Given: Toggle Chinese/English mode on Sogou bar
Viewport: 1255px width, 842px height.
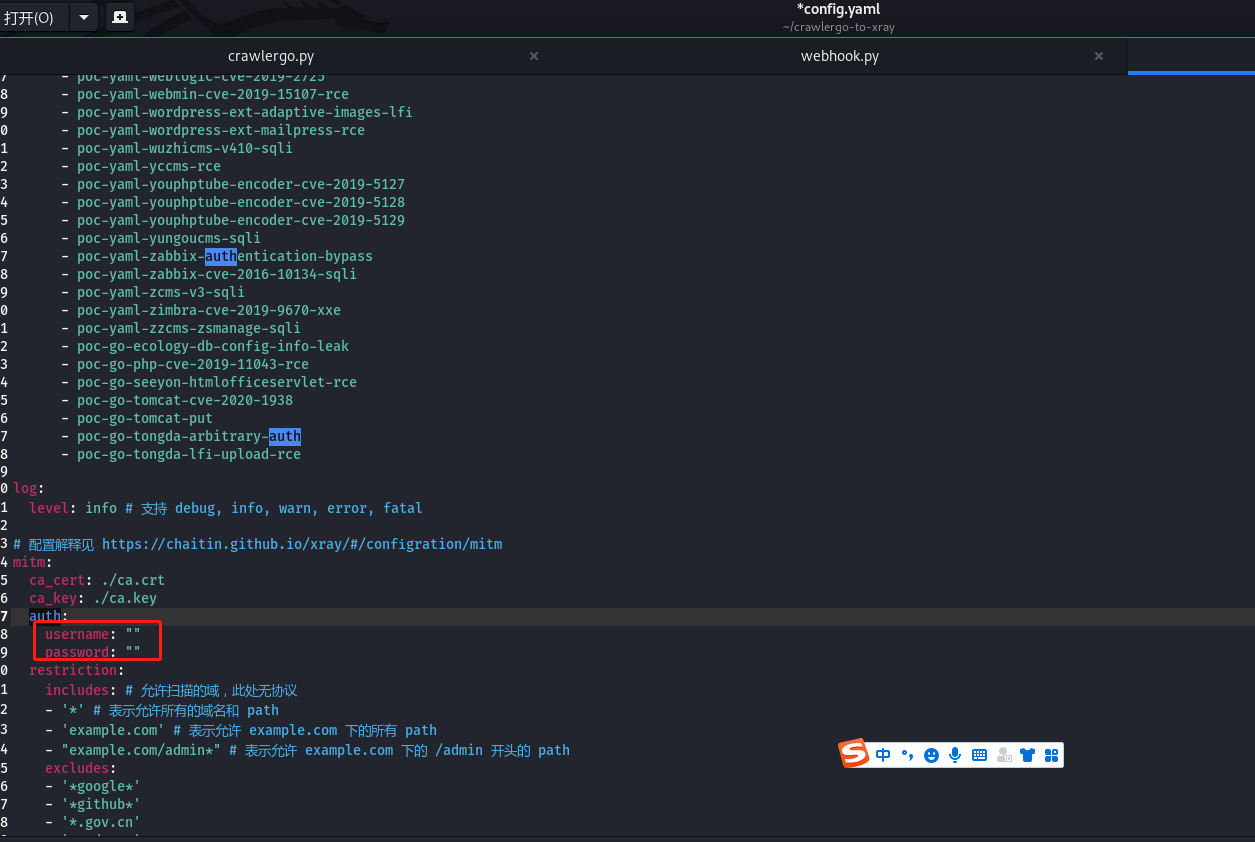Looking at the screenshot, I should click(883, 755).
